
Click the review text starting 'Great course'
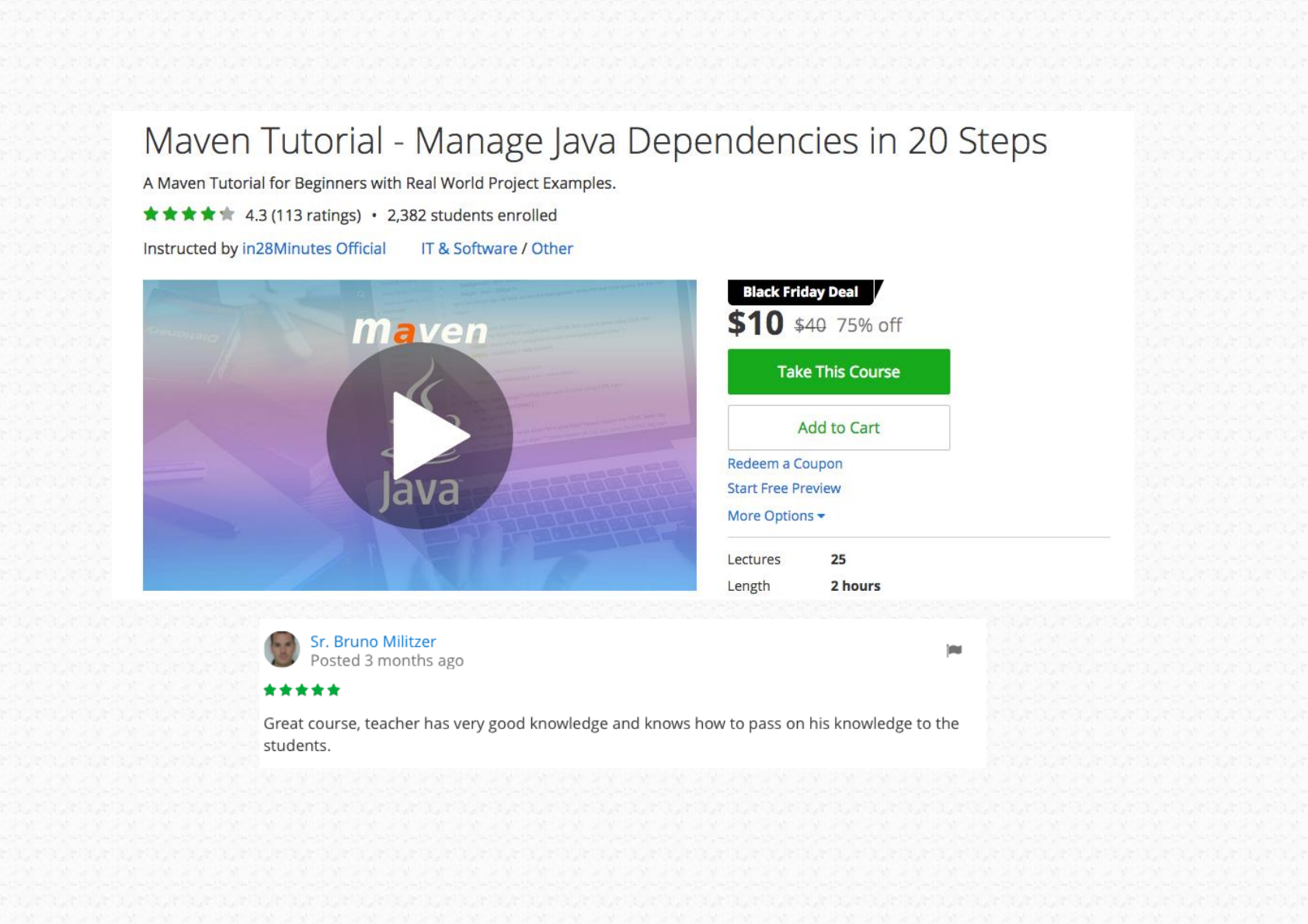click(611, 735)
